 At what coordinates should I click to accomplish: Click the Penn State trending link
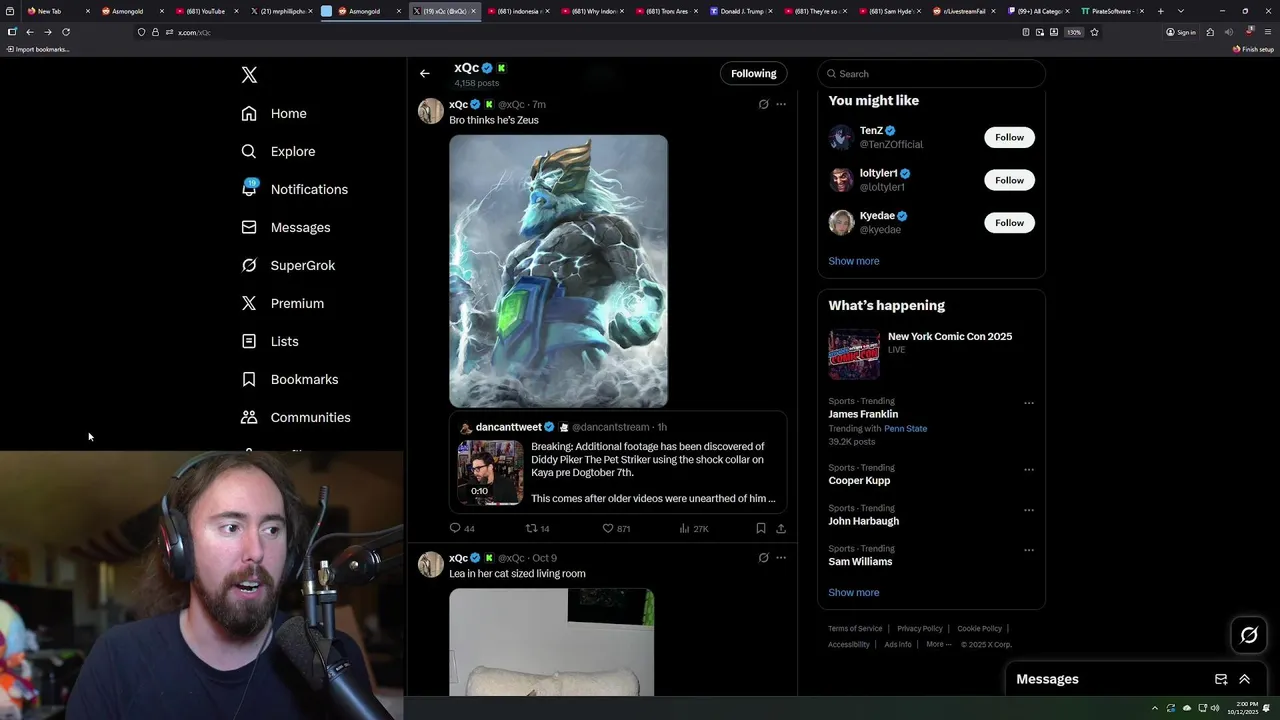[x=905, y=429]
